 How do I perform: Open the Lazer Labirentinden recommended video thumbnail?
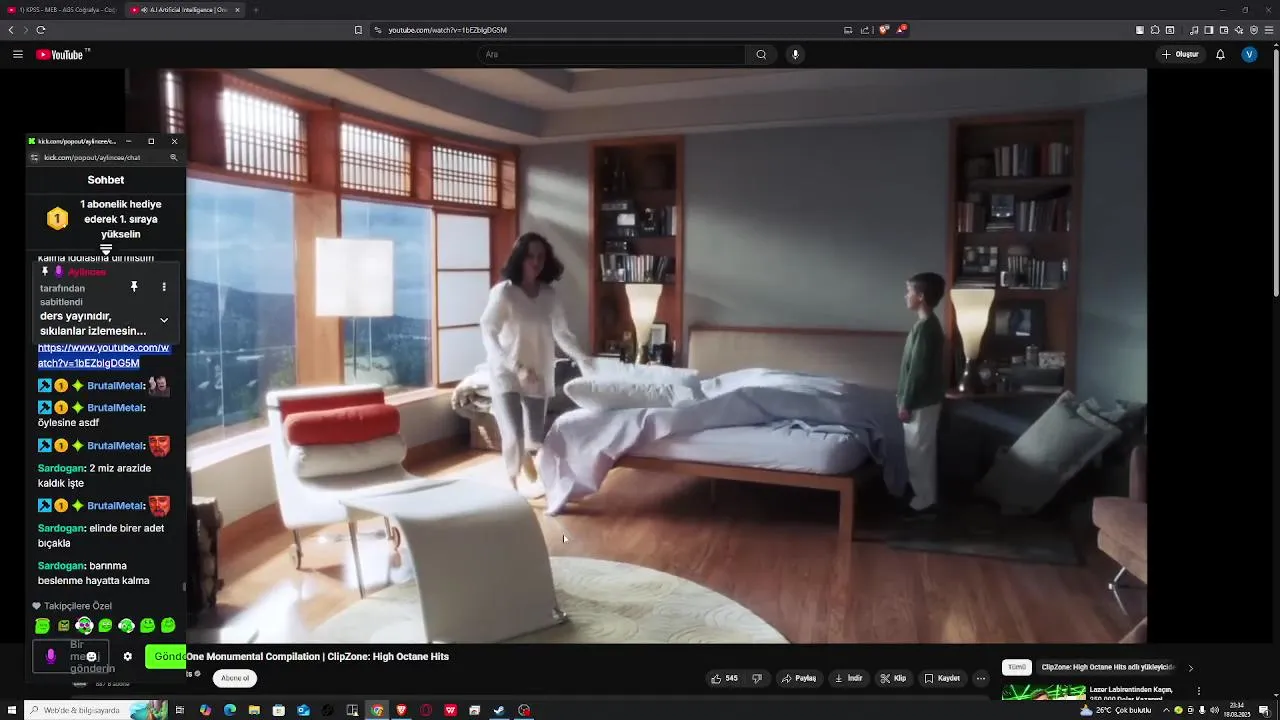1044,692
